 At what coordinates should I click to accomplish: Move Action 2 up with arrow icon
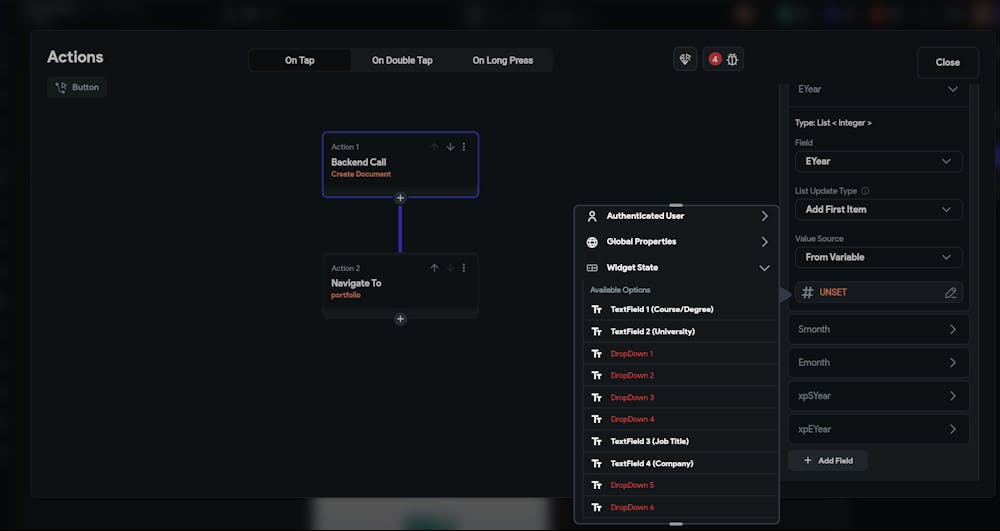(x=434, y=268)
